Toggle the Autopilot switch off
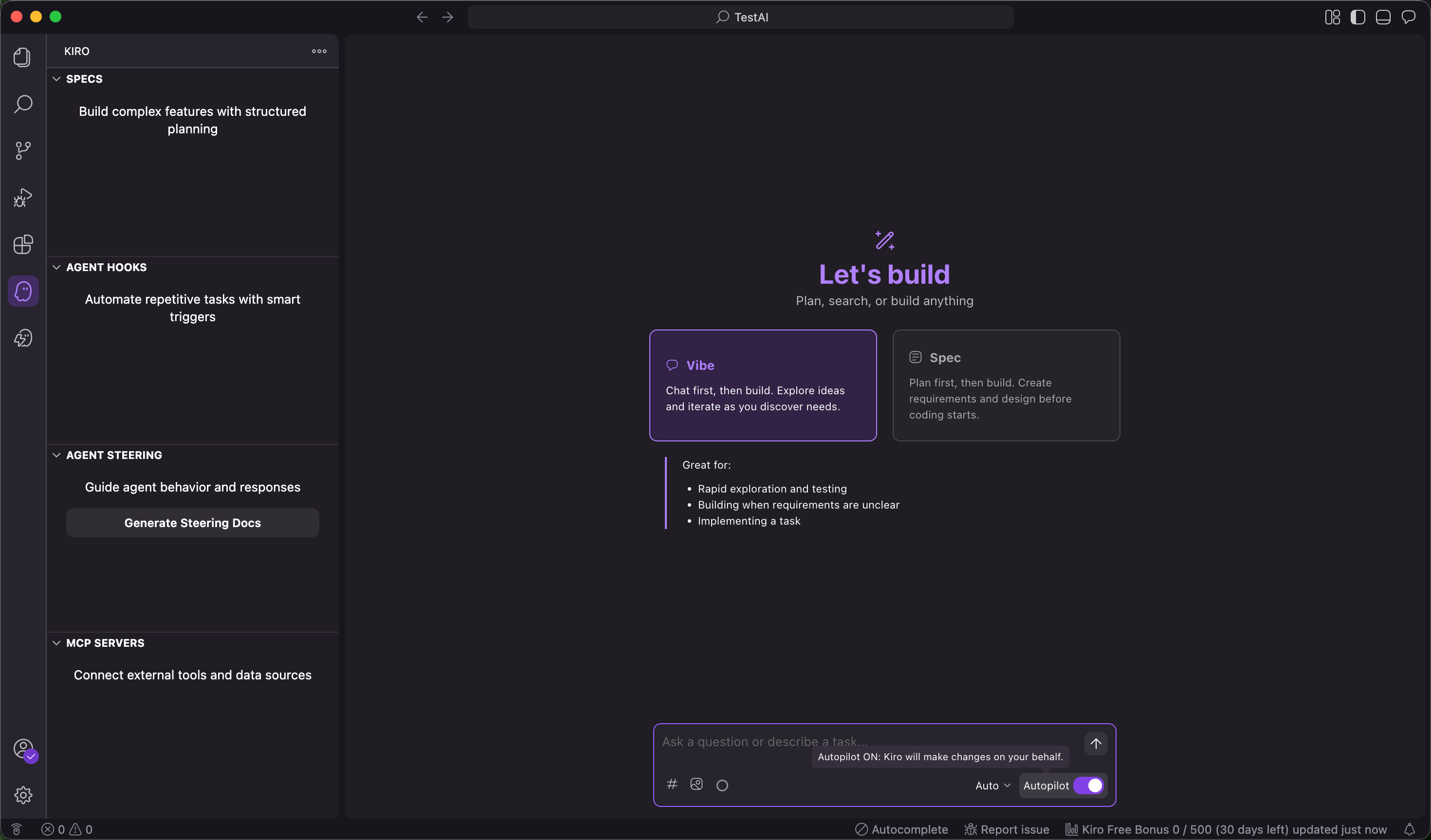 pos(1088,785)
